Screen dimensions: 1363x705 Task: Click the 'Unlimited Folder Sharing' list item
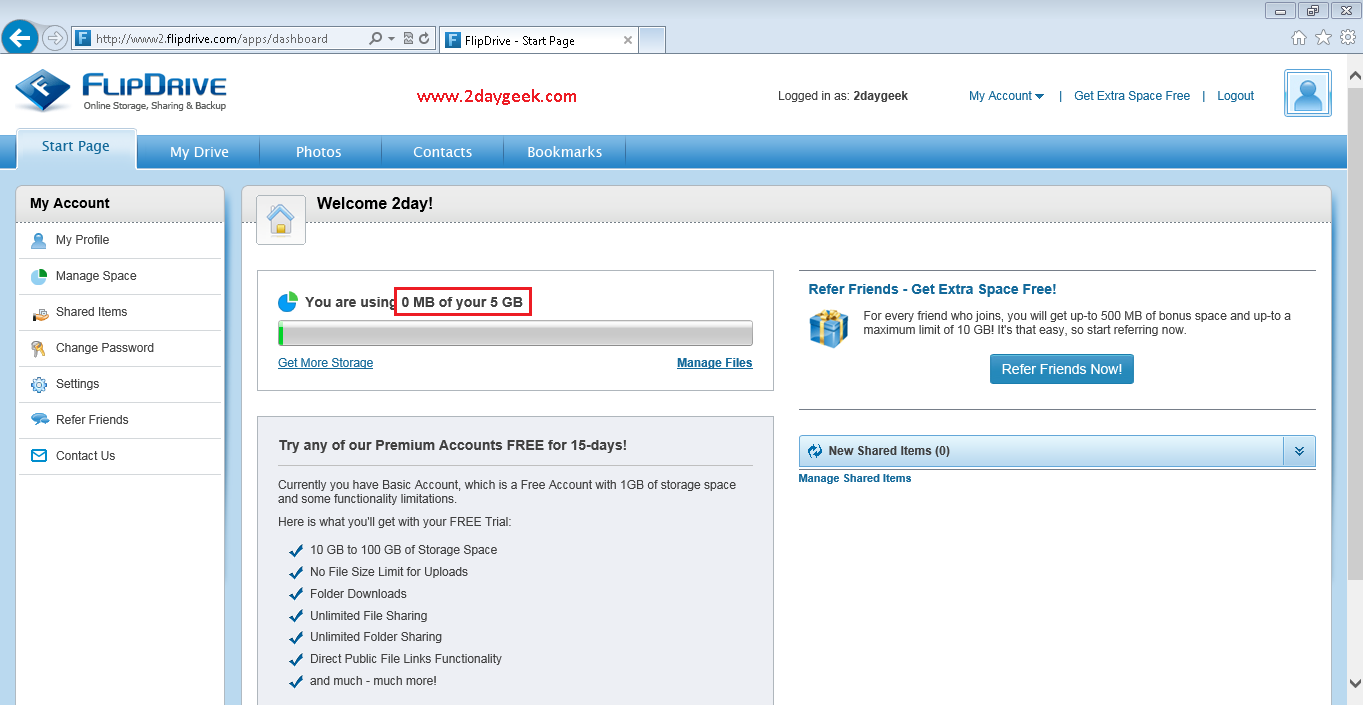pyautogui.click(x=376, y=637)
